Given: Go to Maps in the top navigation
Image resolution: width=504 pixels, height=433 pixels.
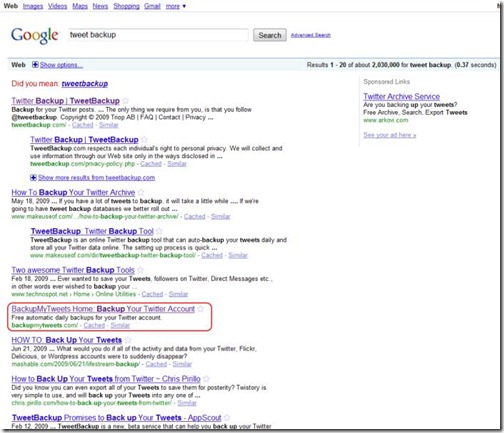Looking at the screenshot, I should [x=80, y=6].
